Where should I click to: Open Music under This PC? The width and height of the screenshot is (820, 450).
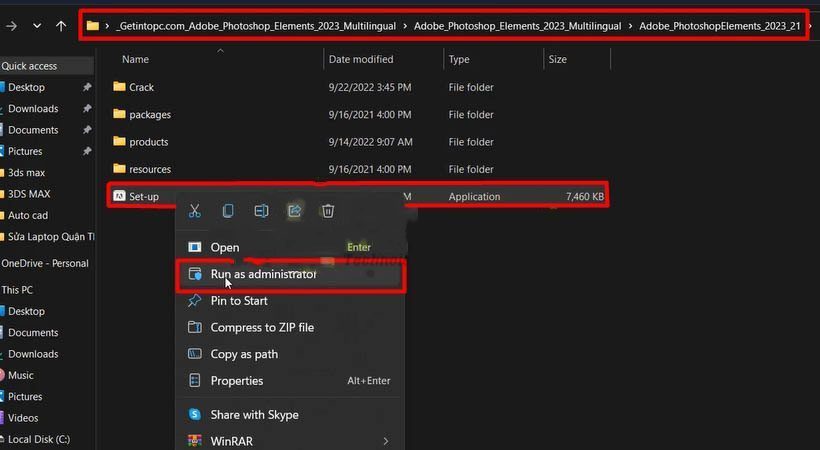pyautogui.click(x=21, y=376)
